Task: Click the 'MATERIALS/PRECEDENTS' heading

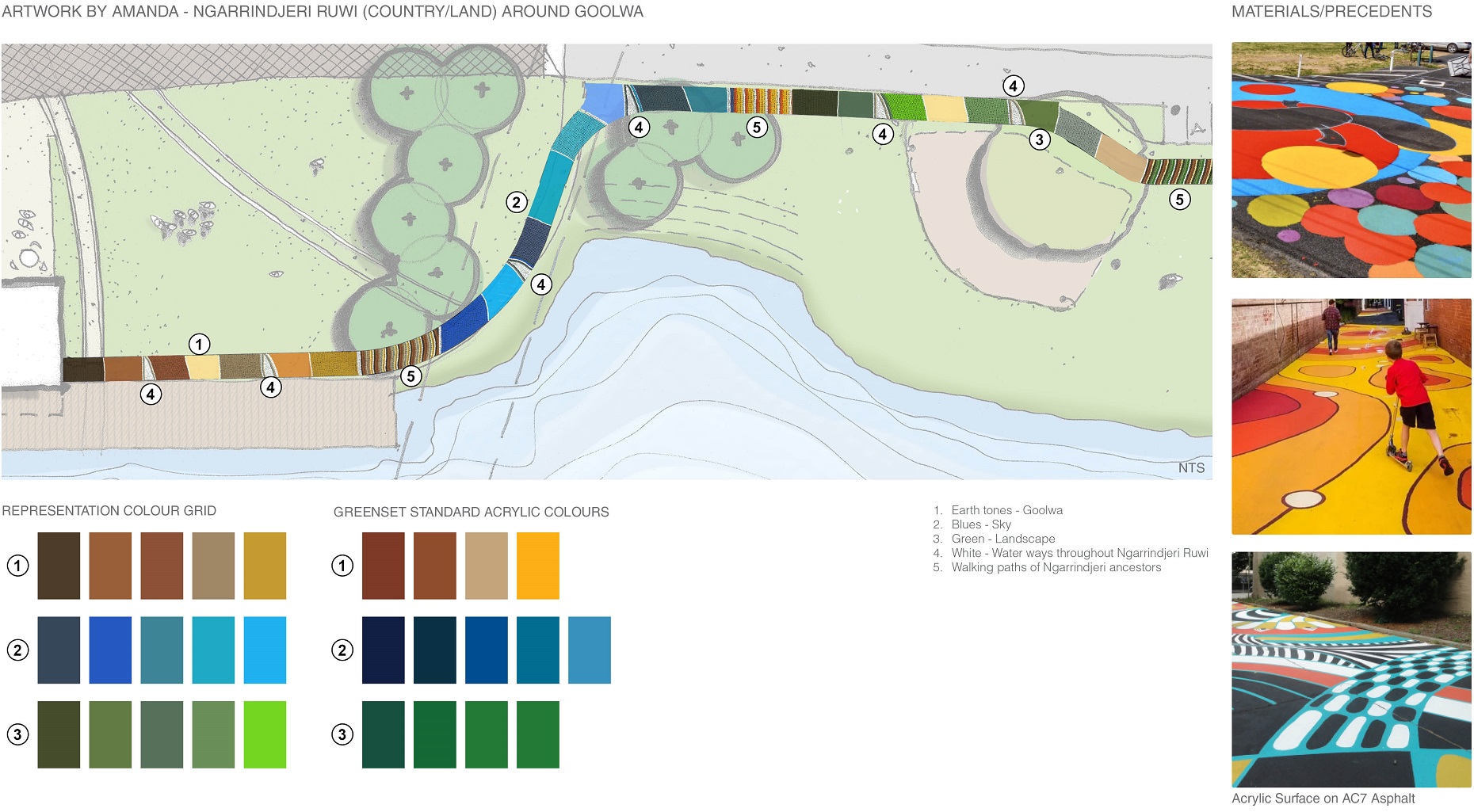Action: [x=1332, y=12]
